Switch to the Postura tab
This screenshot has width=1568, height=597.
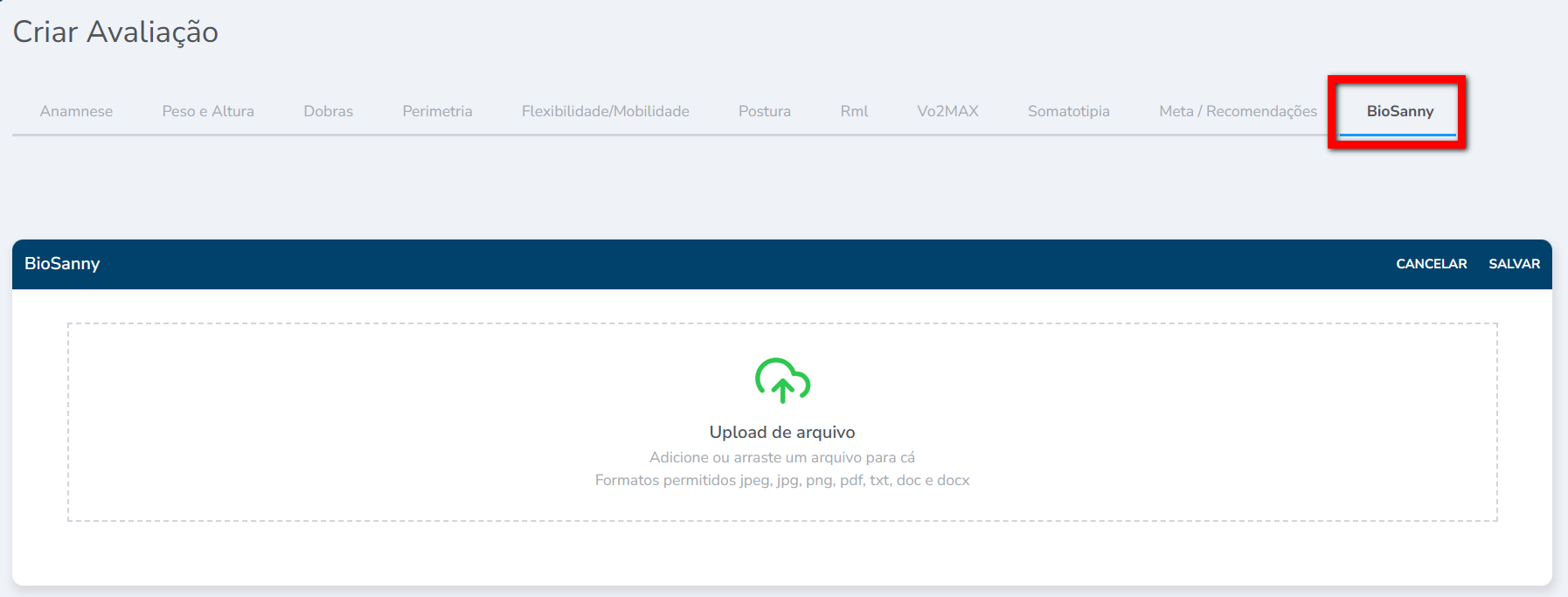(x=765, y=111)
